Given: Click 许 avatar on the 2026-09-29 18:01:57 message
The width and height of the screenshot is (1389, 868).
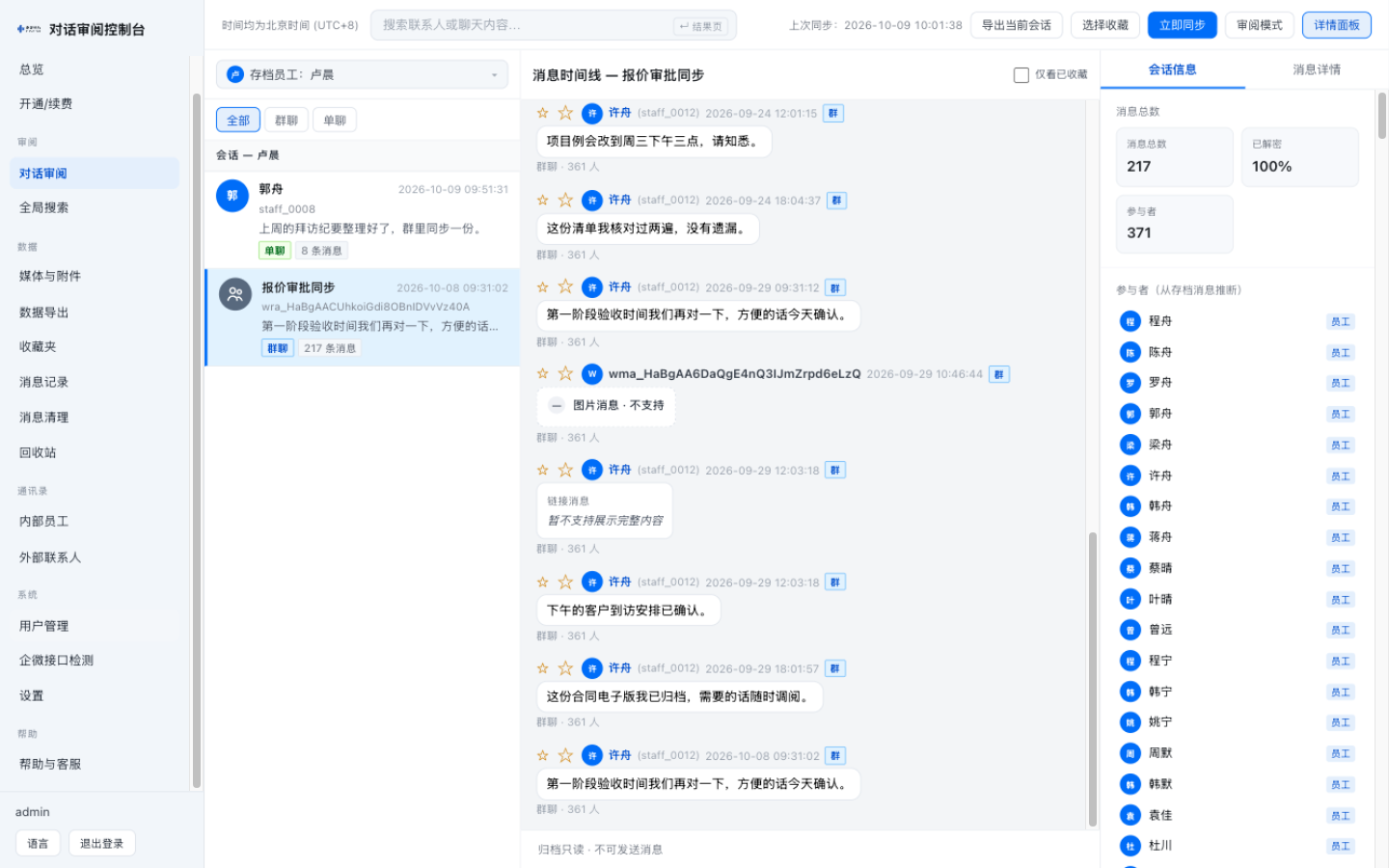Looking at the screenshot, I should point(592,668).
